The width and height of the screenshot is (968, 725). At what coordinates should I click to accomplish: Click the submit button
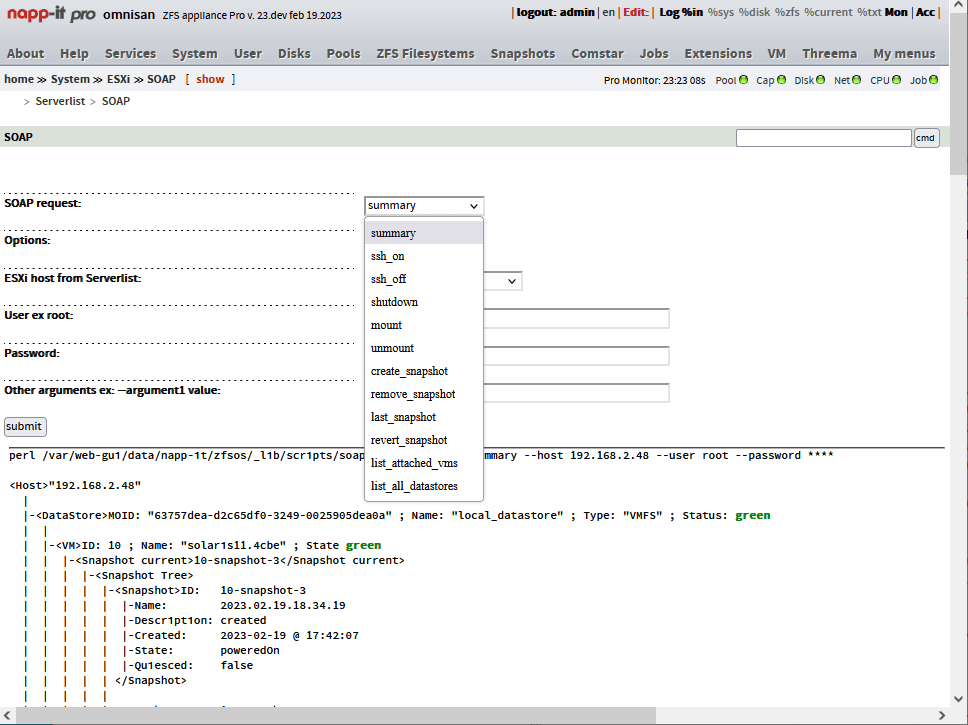(25, 427)
